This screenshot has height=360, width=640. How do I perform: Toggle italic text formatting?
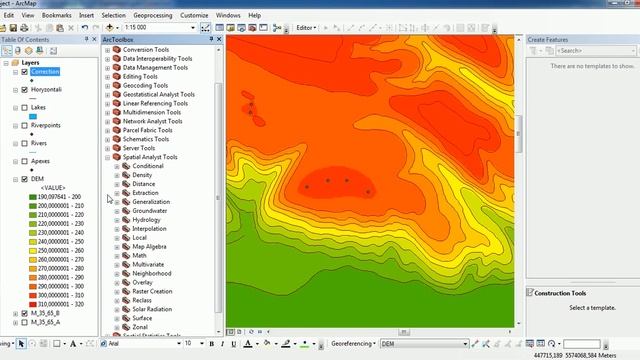[222, 344]
